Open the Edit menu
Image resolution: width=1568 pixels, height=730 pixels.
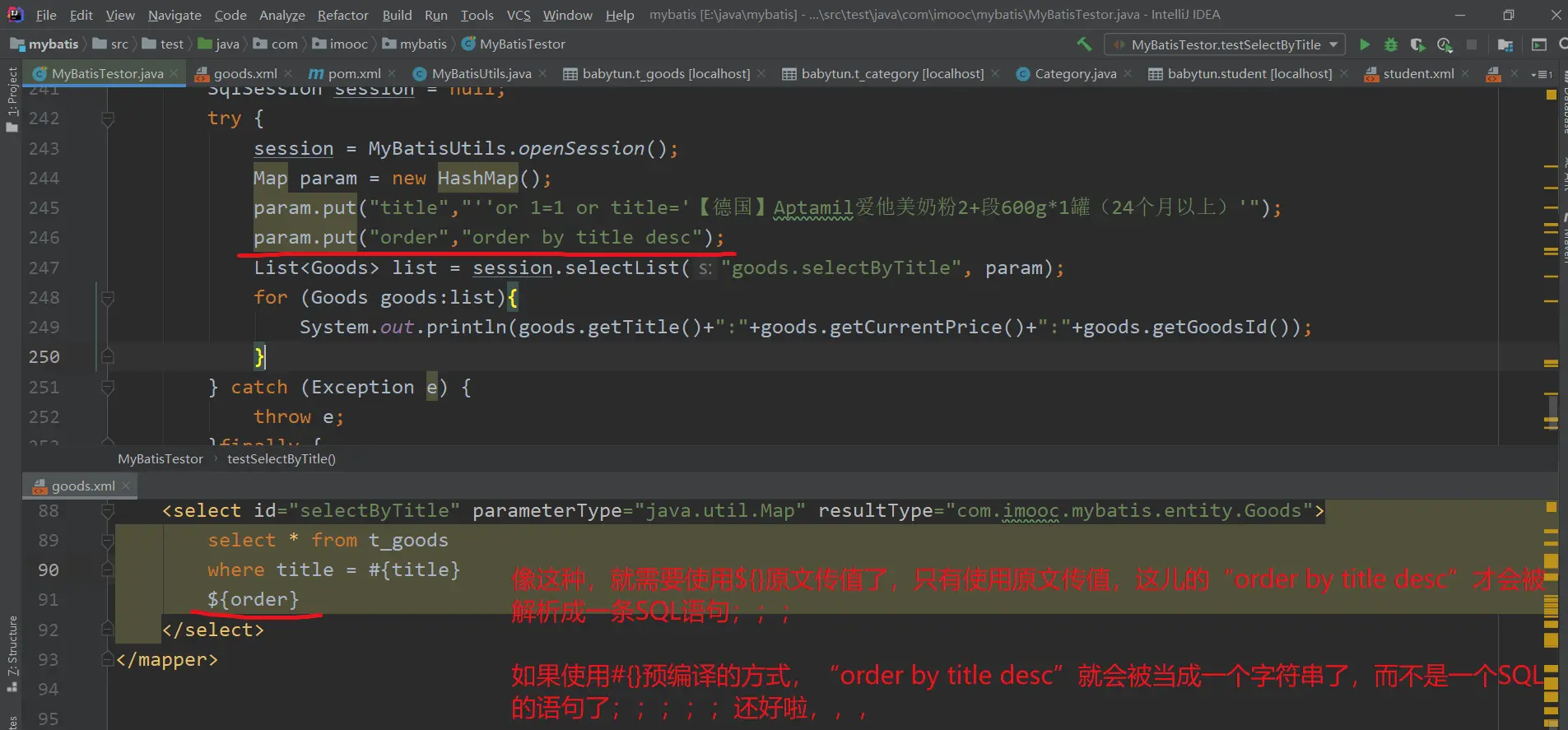[81, 15]
